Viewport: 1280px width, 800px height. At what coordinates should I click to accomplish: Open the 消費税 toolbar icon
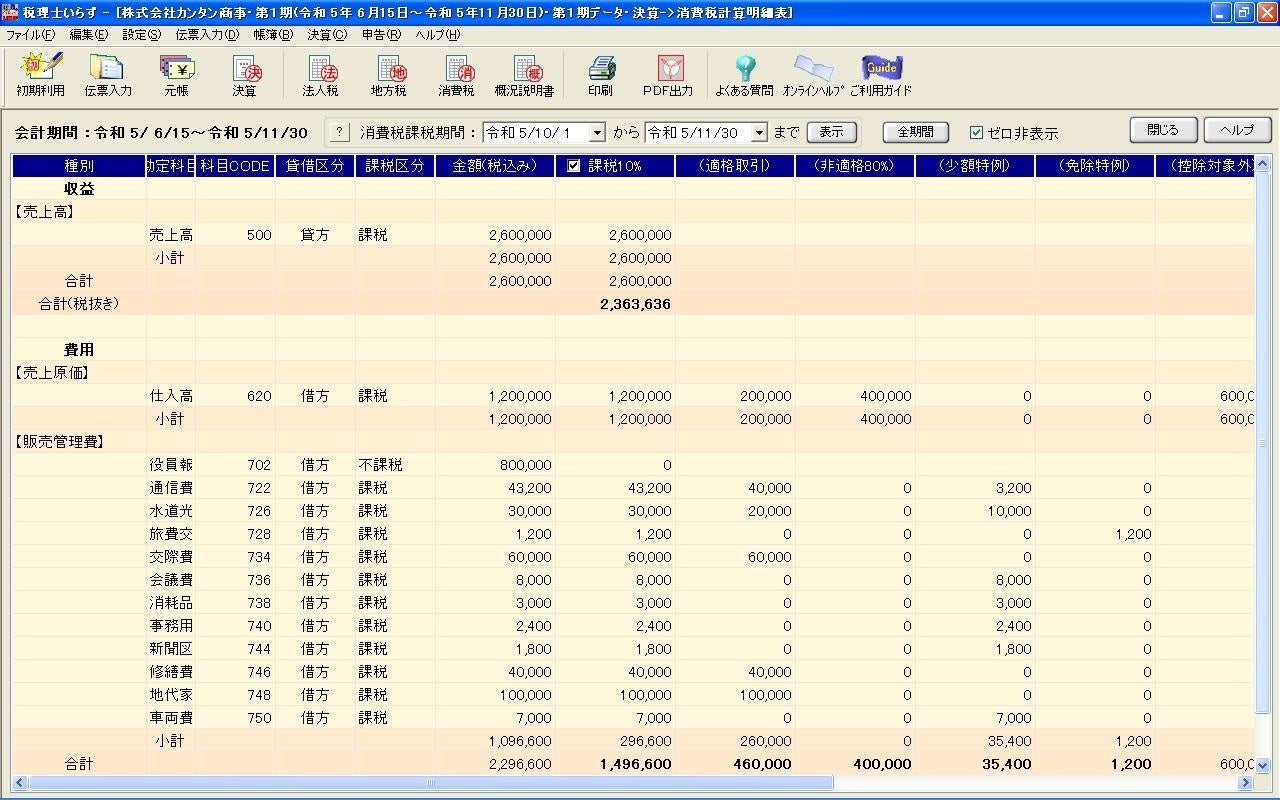point(456,75)
